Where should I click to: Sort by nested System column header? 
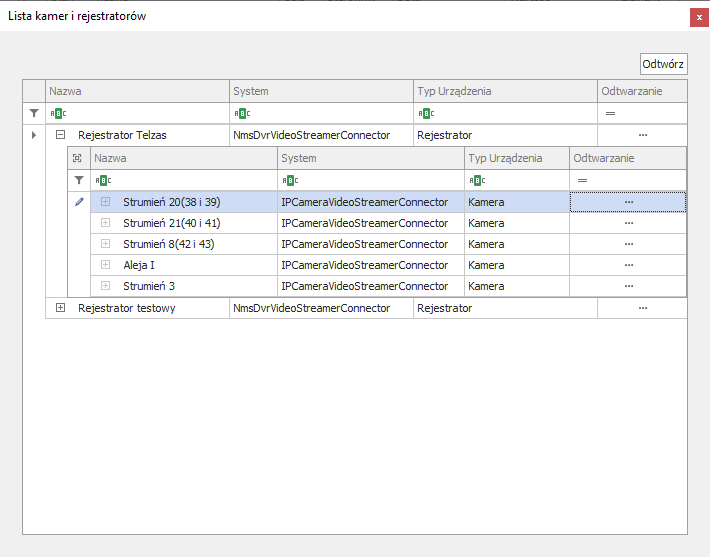pyautogui.click(x=371, y=158)
